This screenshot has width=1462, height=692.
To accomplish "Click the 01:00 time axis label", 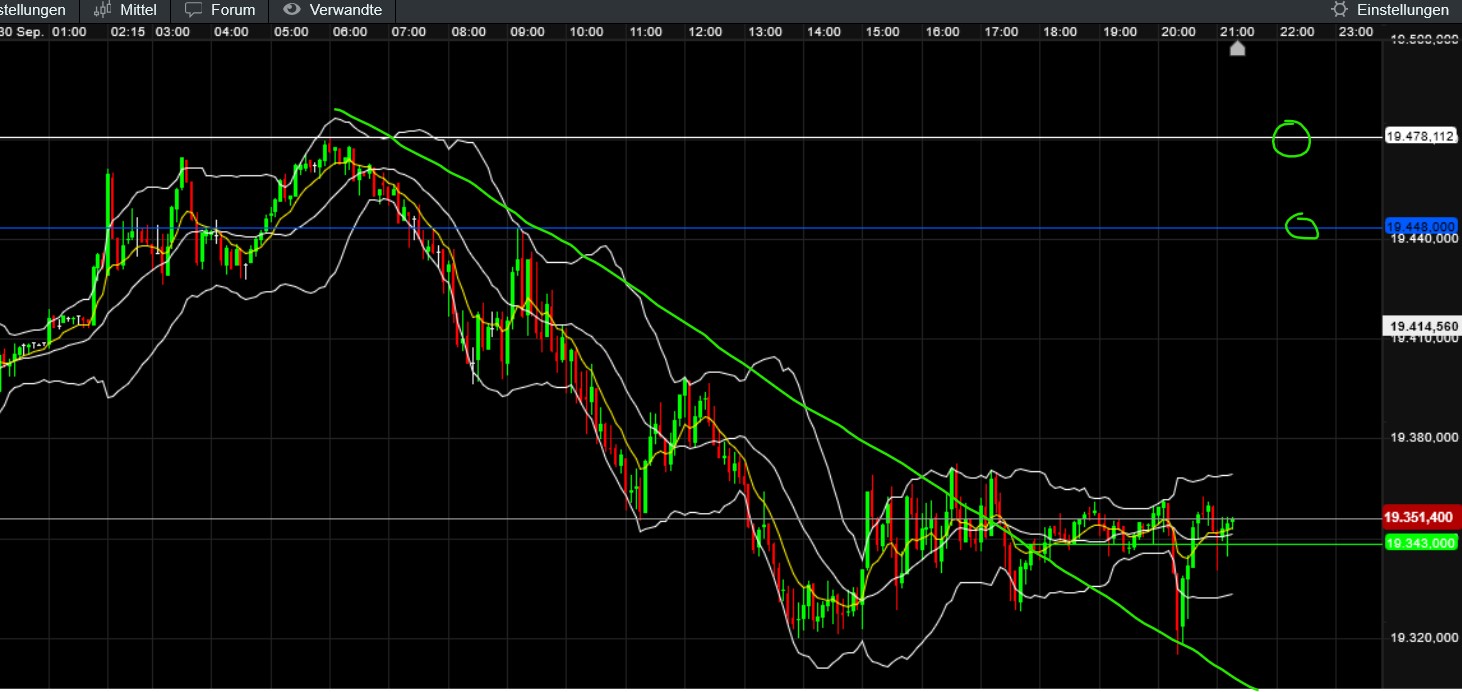I will 69,32.
